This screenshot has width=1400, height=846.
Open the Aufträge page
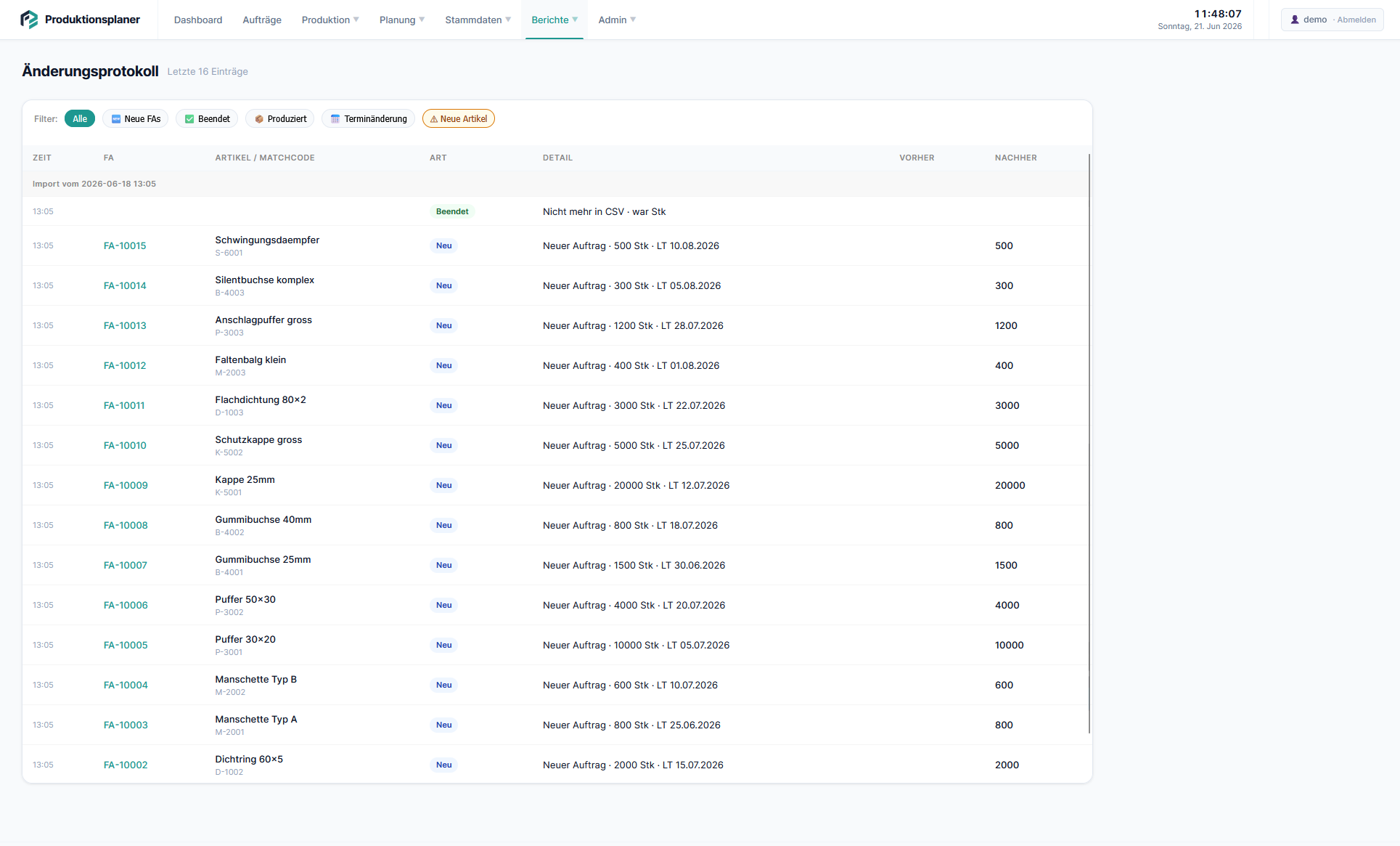[262, 20]
